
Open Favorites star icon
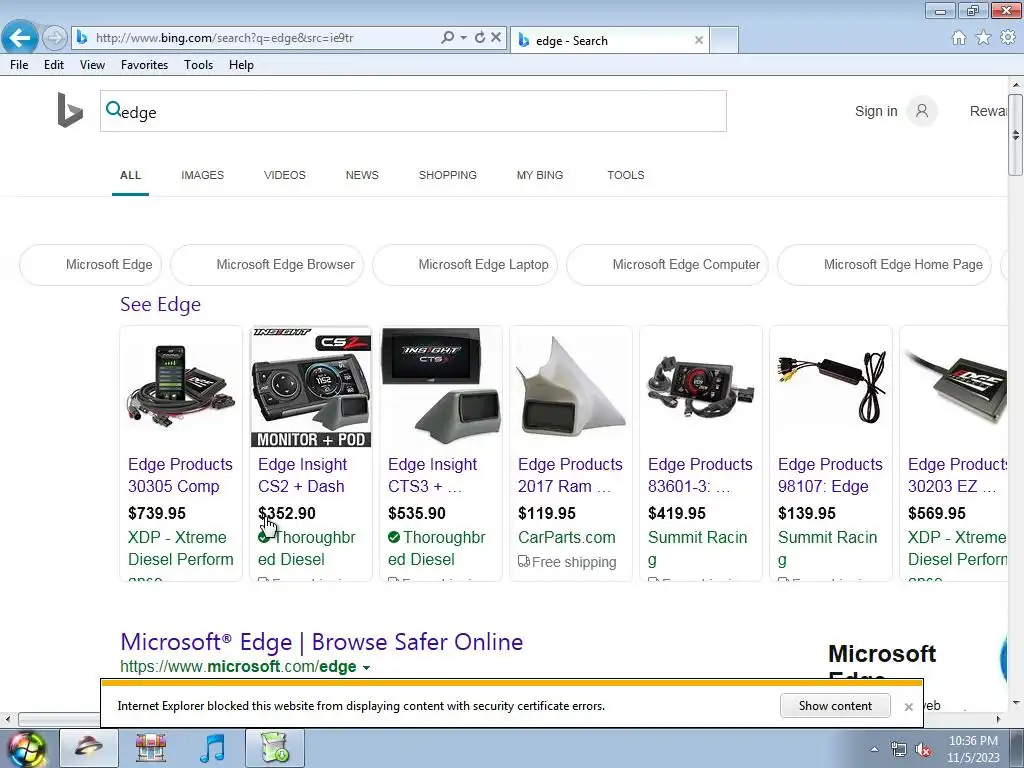pos(983,38)
